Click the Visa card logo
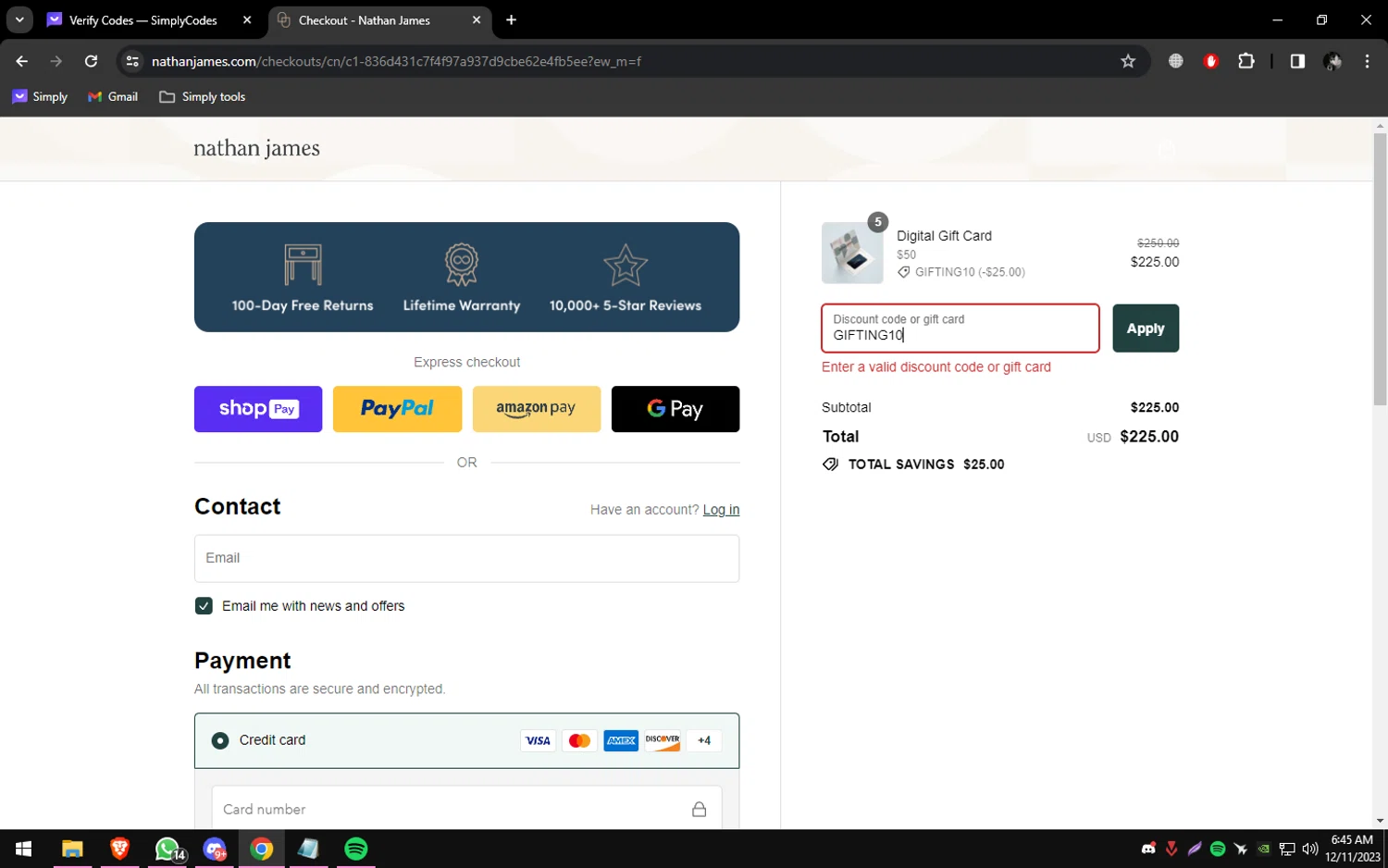Image resolution: width=1388 pixels, height=868 pixels. pos(538,740)
